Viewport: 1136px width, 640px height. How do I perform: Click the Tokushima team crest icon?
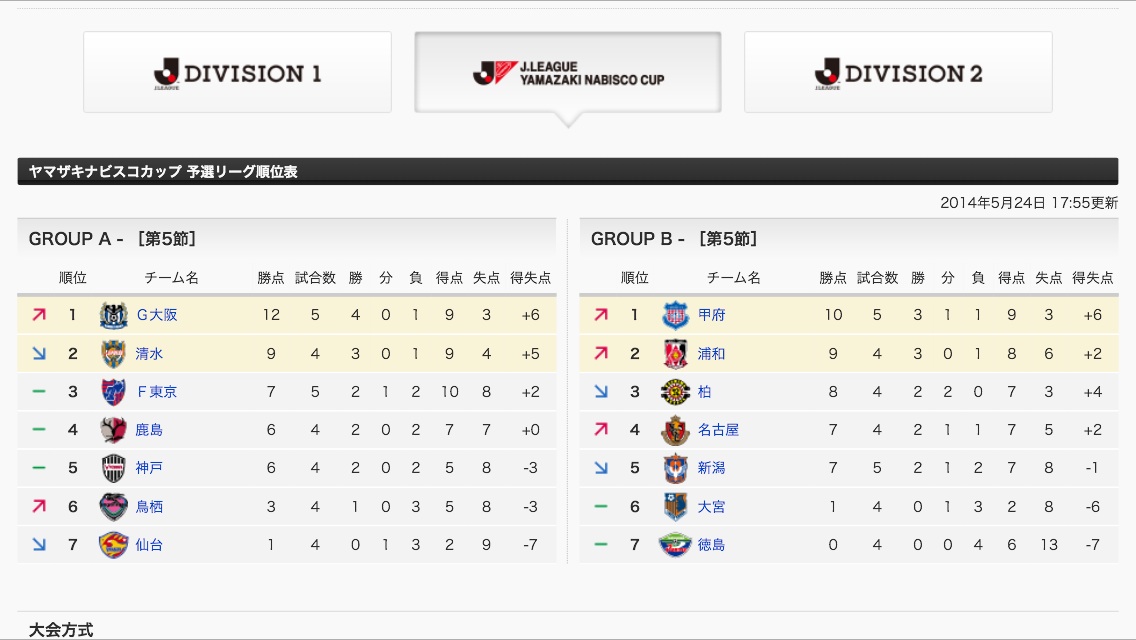(675, 545)
